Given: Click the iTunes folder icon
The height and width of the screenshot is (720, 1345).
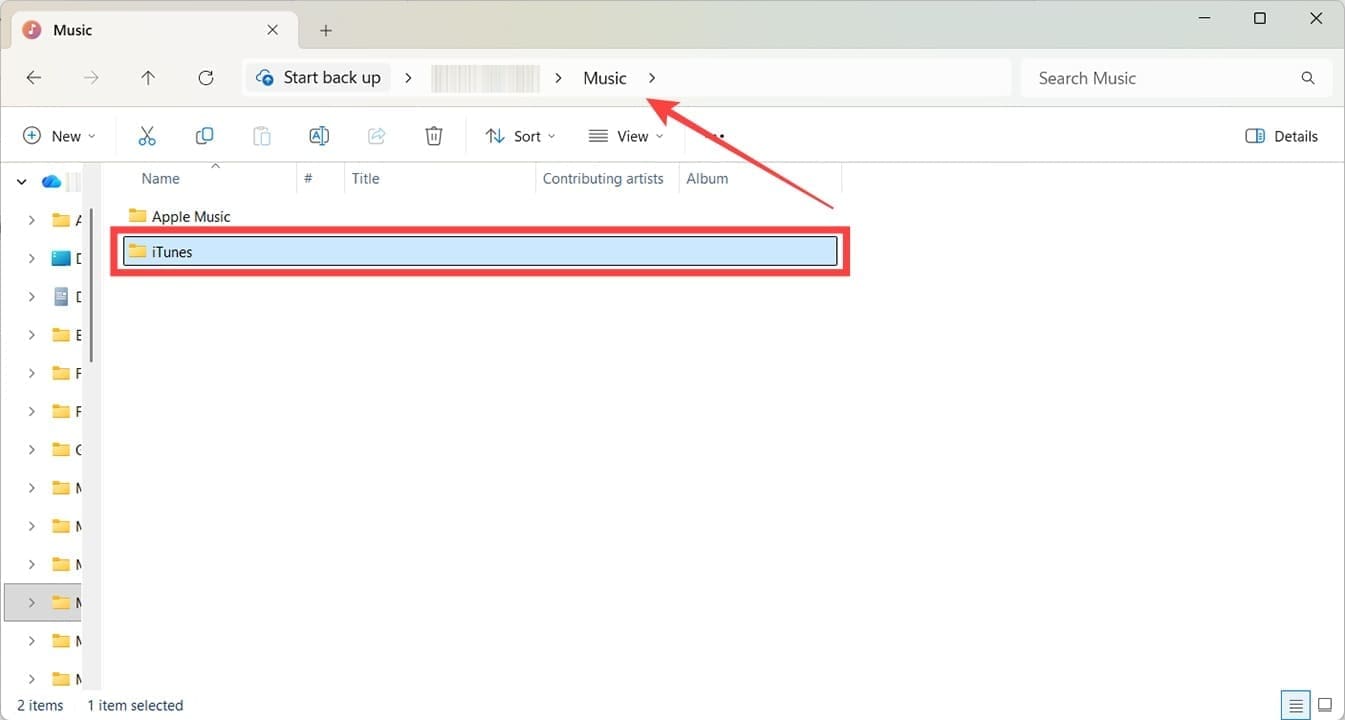Looking at the screenshot, I should [137, 251].
